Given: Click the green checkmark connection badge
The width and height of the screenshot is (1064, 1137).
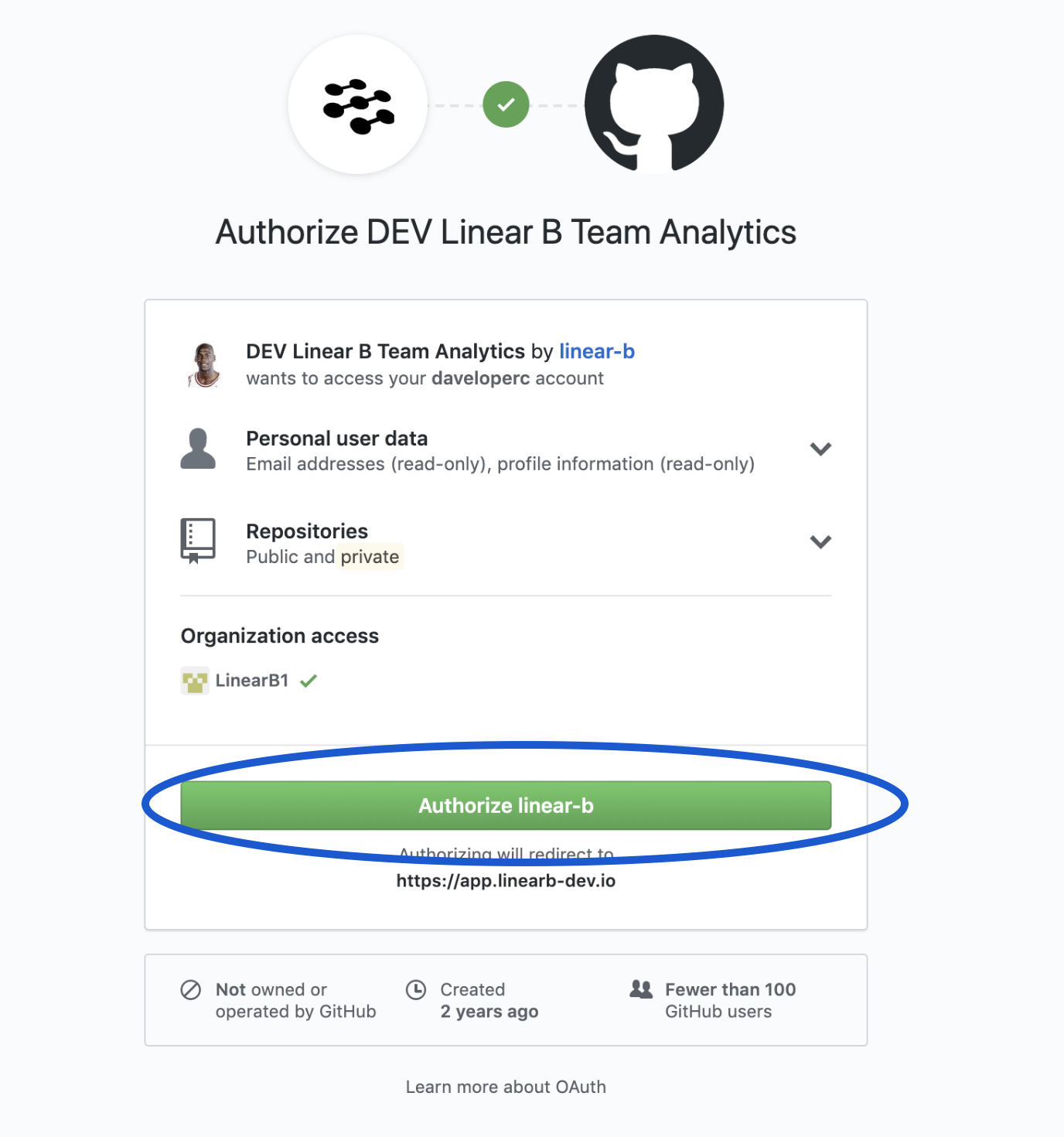Looking at the screenshot, I should pyautogui.click(x=506, y=104).
